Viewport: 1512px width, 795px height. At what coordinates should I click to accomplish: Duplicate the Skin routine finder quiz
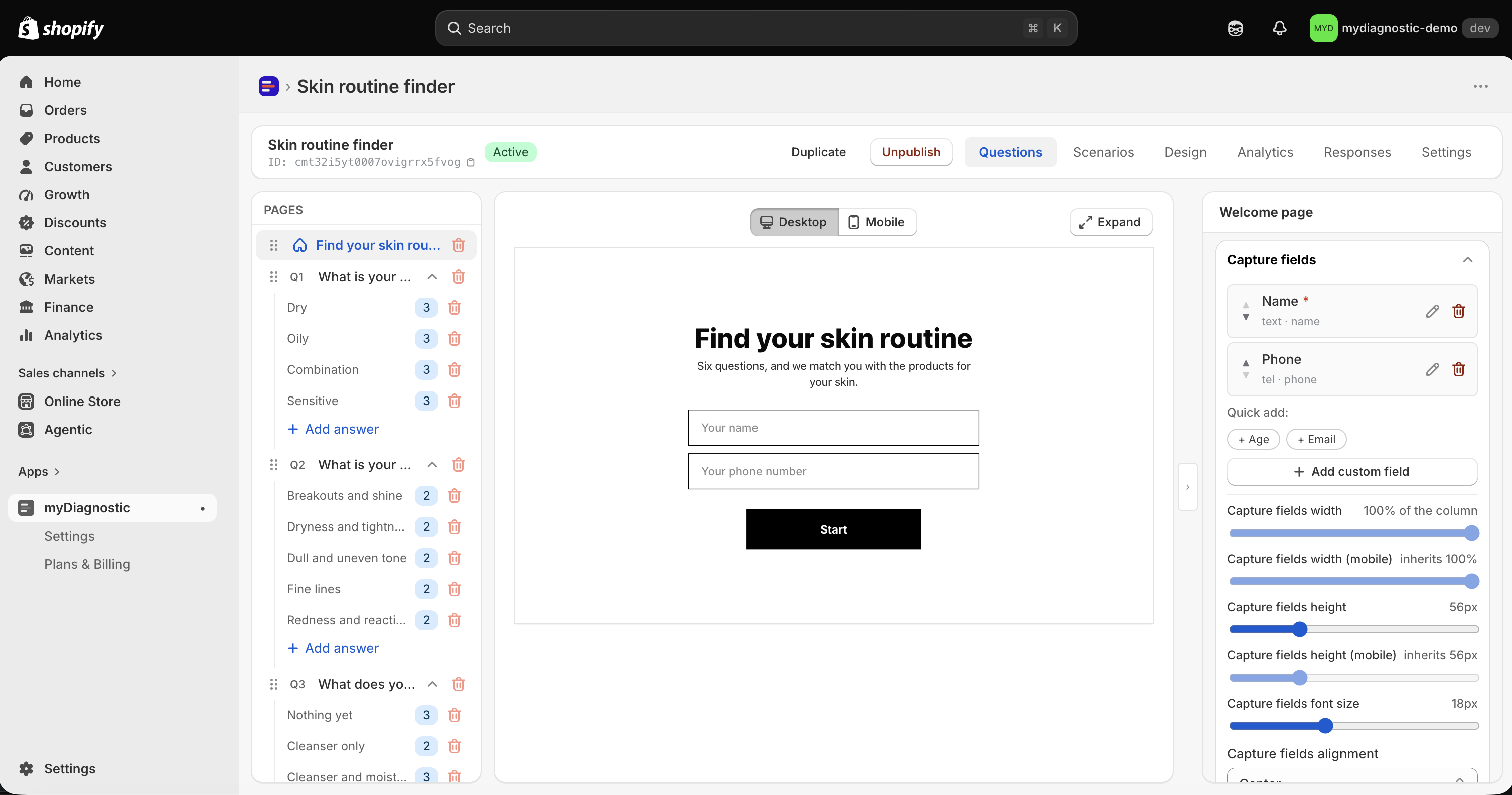[818, 152]
